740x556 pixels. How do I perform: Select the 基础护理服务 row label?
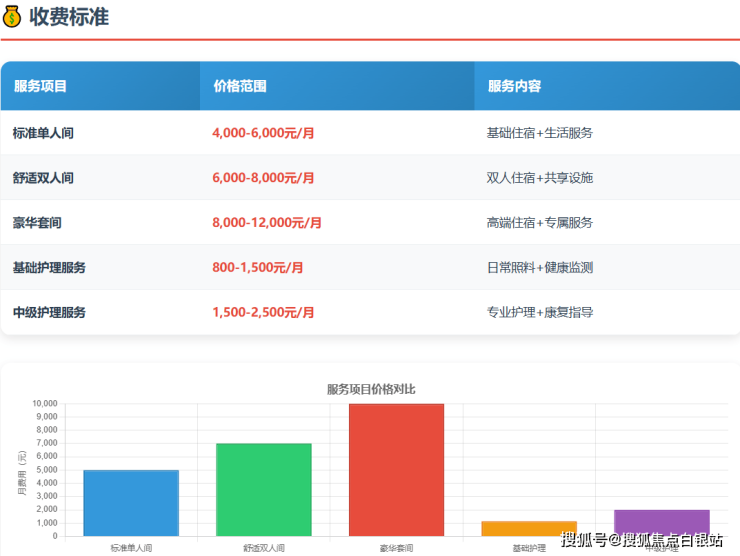tap(49, 268)
